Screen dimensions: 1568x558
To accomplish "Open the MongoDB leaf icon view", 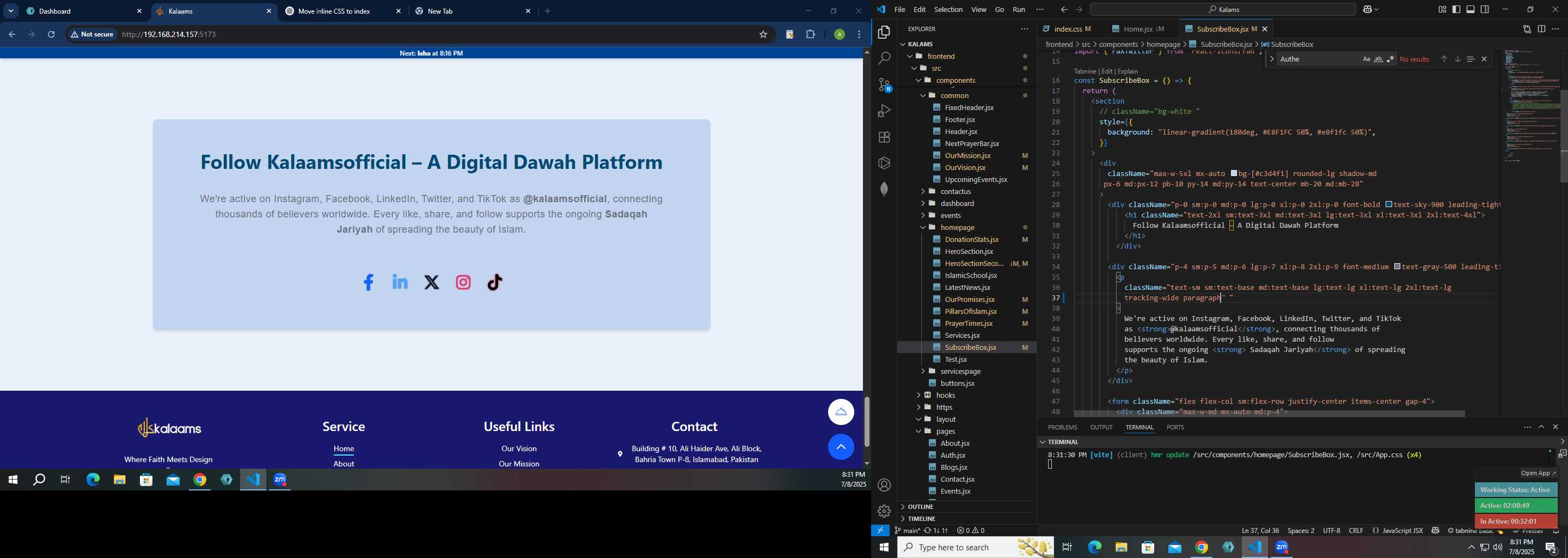I will [x=884, y=189].
